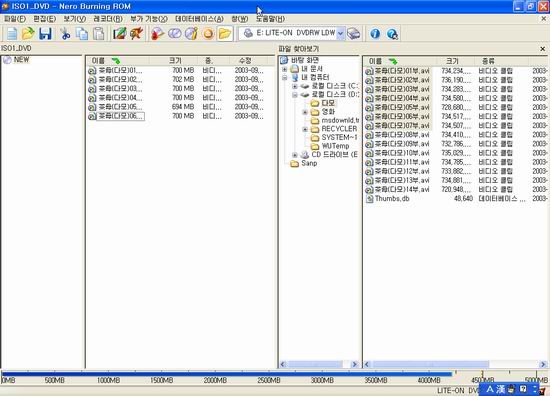Image resolution: width=550 pixels, height=396 pixels.
Task: Open the 레코더(R) menu
Action: (108, 19)
